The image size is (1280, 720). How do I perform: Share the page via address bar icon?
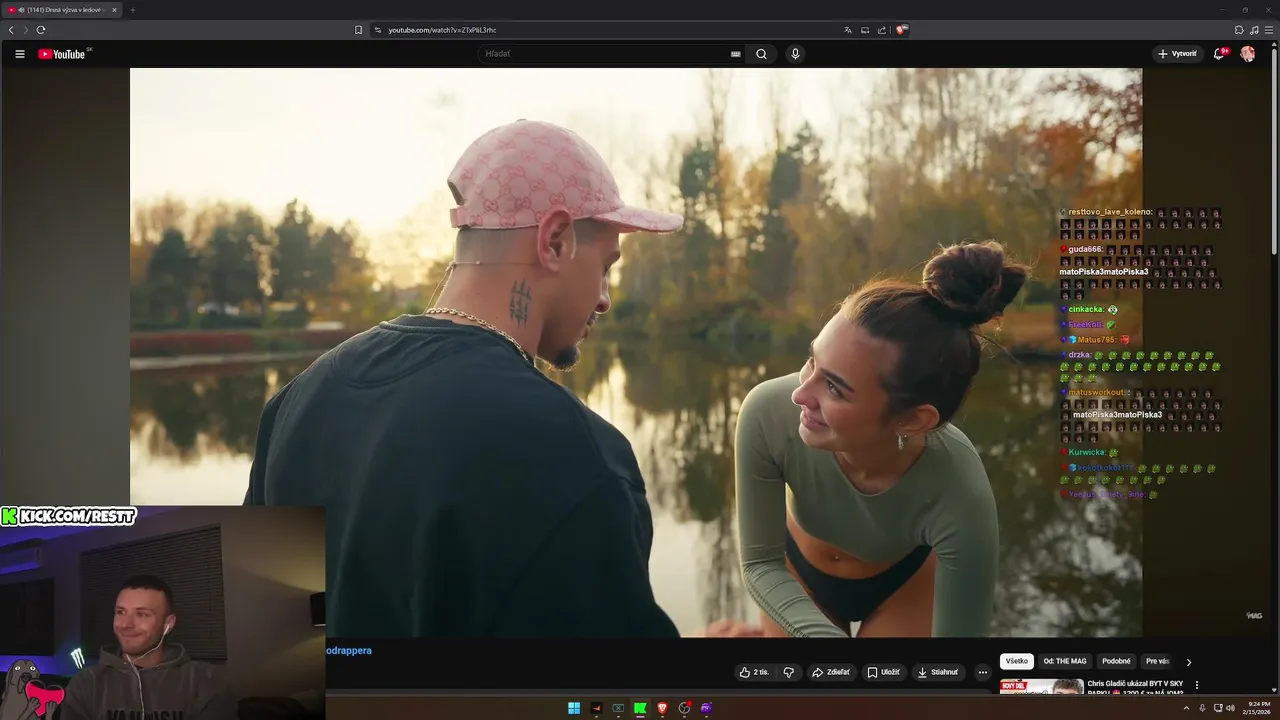pos(882,30)
